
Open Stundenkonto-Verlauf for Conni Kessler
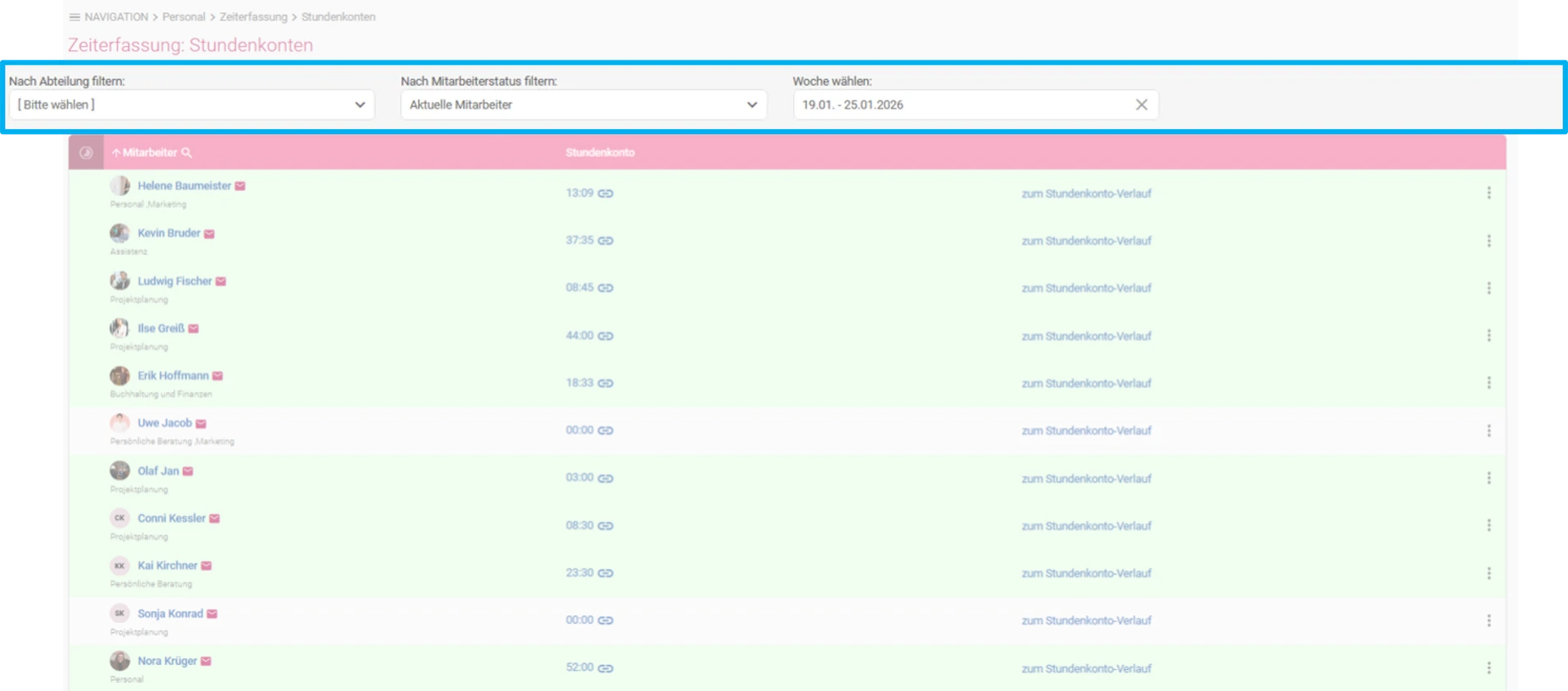[1086, 526]
